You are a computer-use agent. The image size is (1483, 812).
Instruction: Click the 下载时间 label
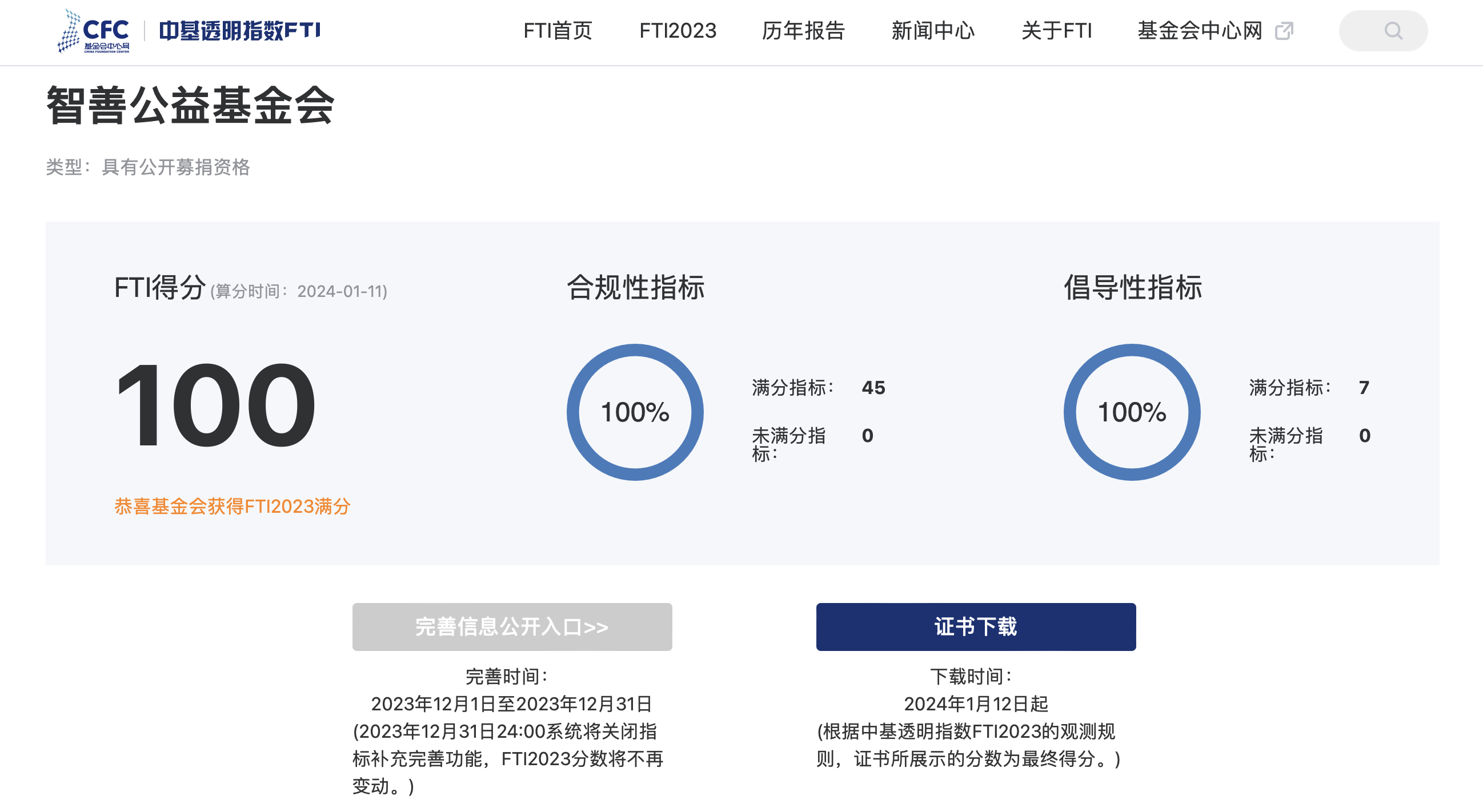pos(971,676)
